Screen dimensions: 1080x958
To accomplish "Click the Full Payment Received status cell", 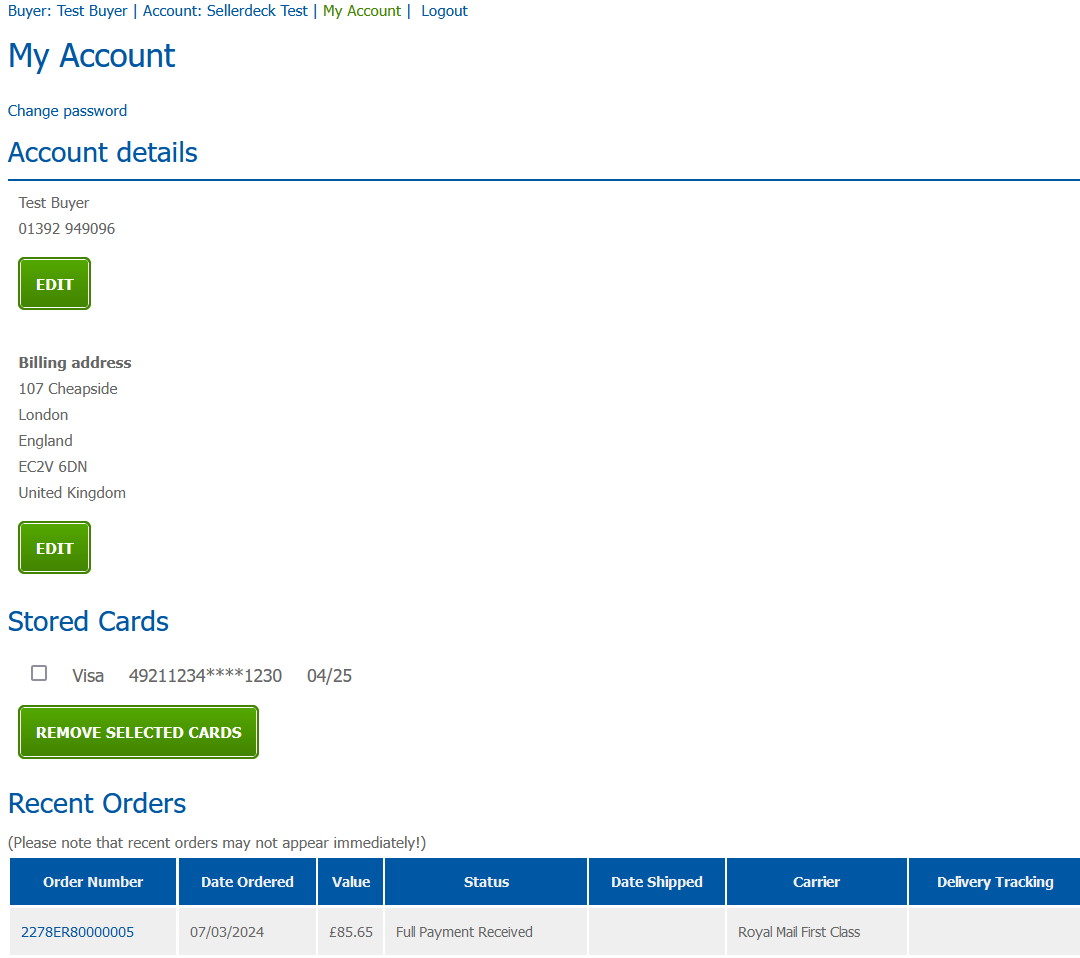I will click(464, 932).
